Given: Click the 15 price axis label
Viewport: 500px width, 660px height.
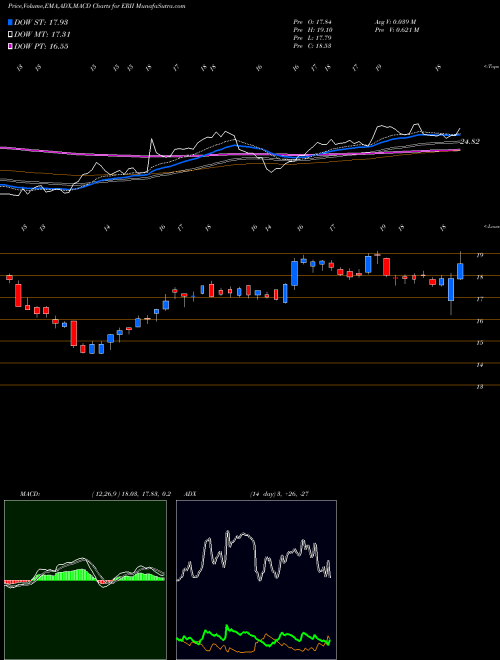Looking at the screenshot, I should pos(479,343).
